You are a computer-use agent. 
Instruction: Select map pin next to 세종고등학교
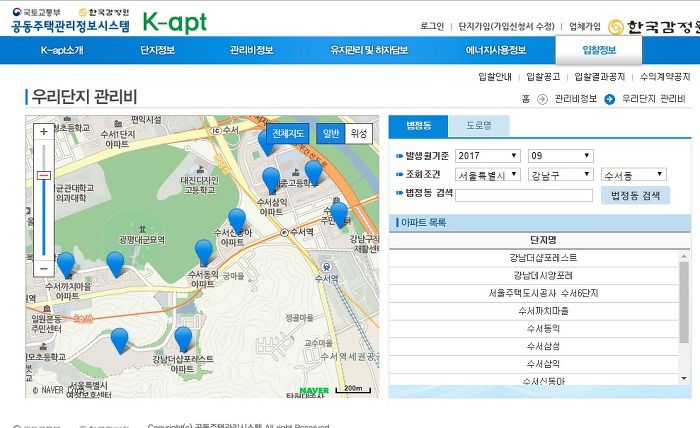click(313, 173)
